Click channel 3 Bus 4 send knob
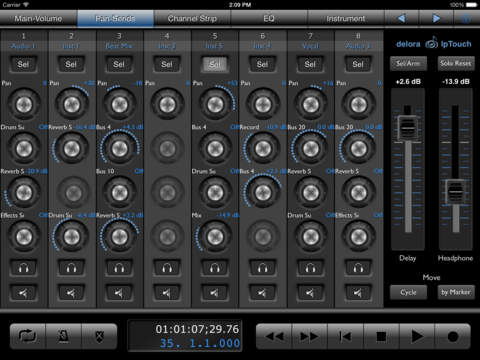 pos(119,149)
